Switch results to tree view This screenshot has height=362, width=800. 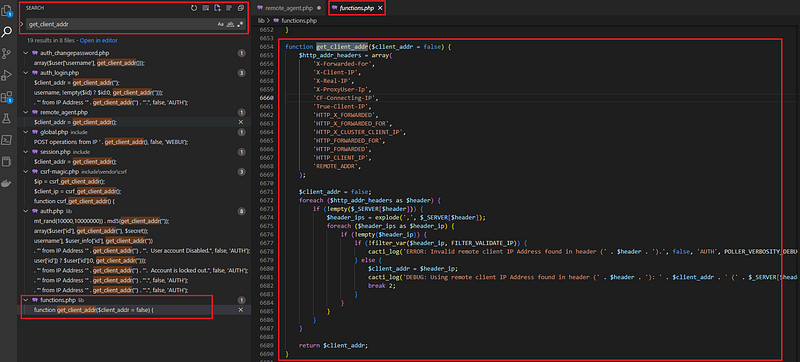229,8
